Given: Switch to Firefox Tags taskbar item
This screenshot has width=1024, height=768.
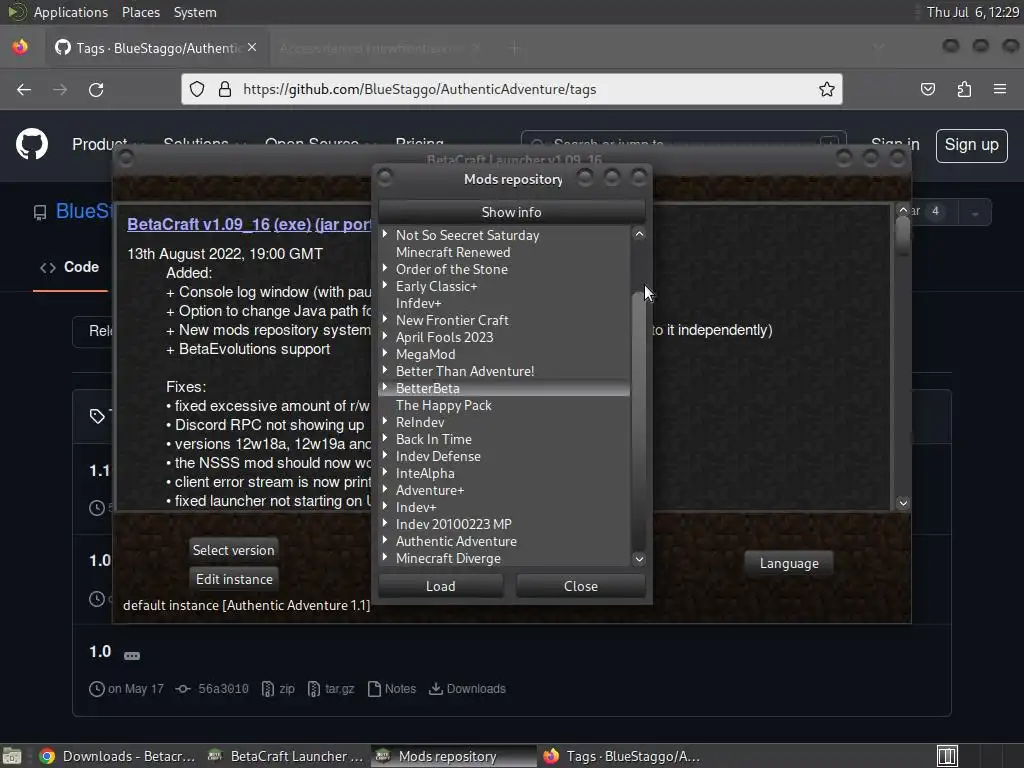Looking at the screenshot, I should (622, 756).
